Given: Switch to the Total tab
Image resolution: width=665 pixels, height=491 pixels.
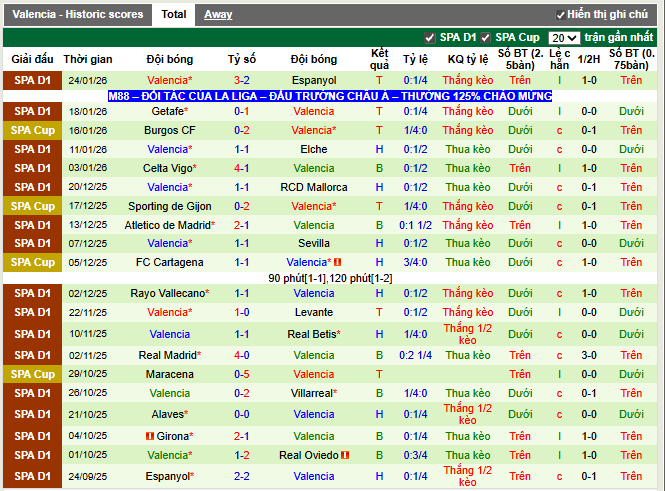Looking at the screenshot, I should point(173,14).
